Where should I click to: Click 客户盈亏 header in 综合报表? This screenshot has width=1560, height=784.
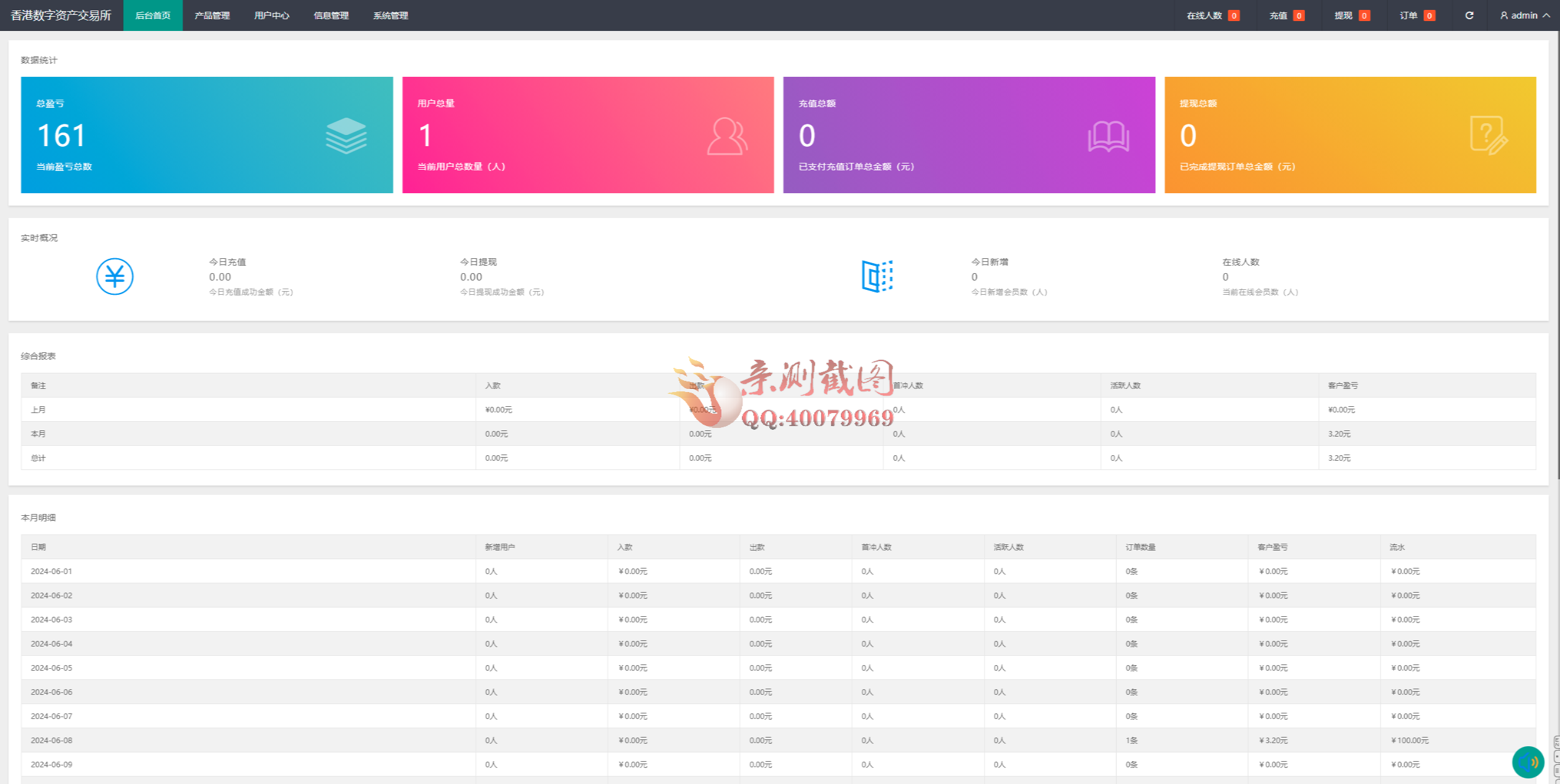1343,386
